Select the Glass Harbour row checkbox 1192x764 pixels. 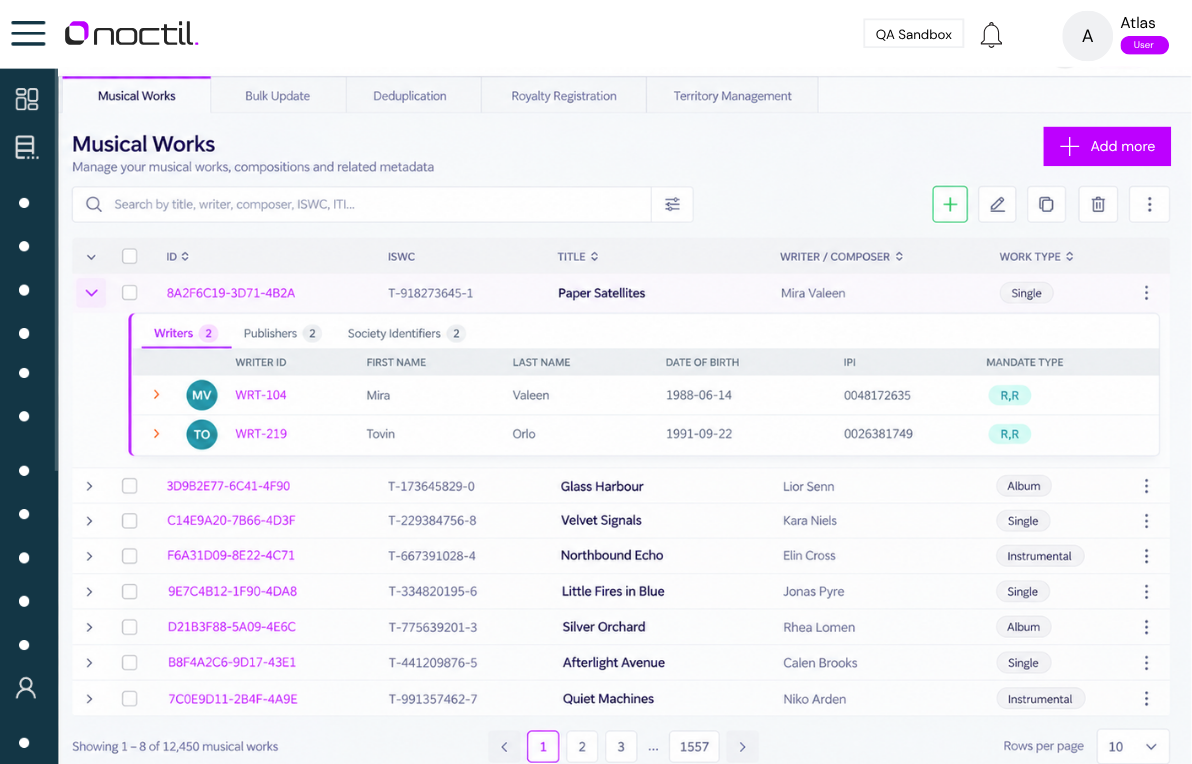129,486
